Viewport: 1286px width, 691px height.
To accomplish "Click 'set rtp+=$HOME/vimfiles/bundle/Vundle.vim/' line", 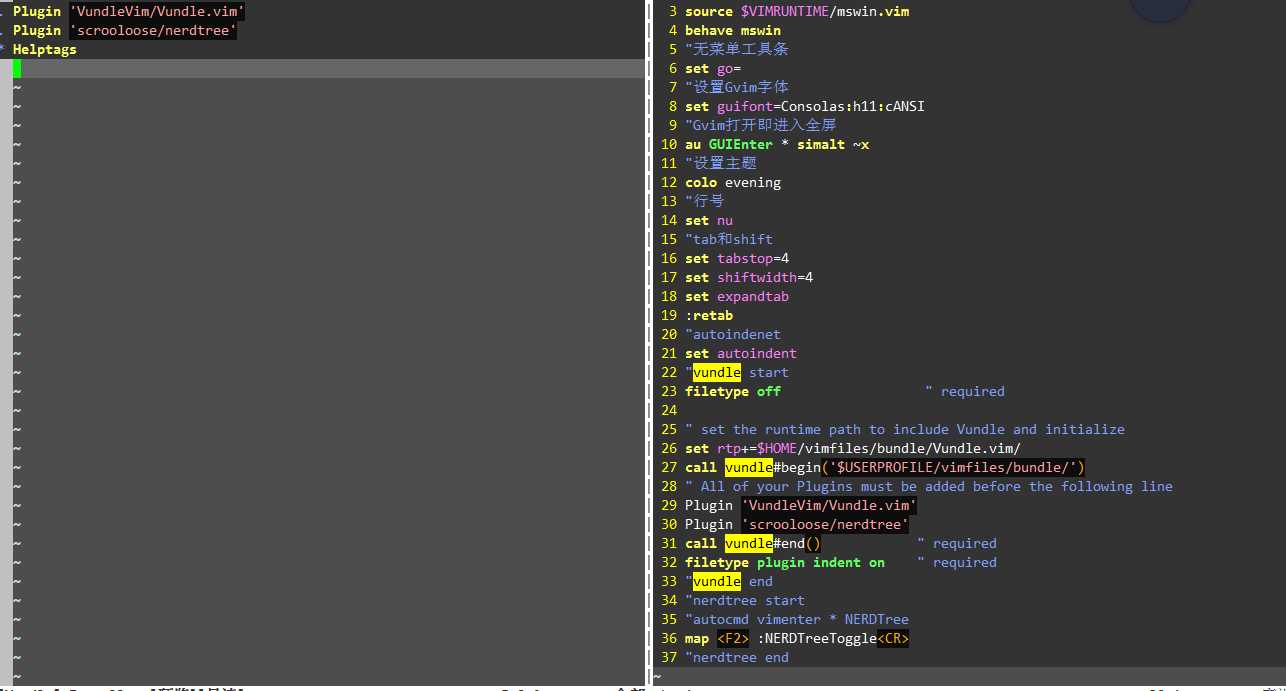I will 853,448.
